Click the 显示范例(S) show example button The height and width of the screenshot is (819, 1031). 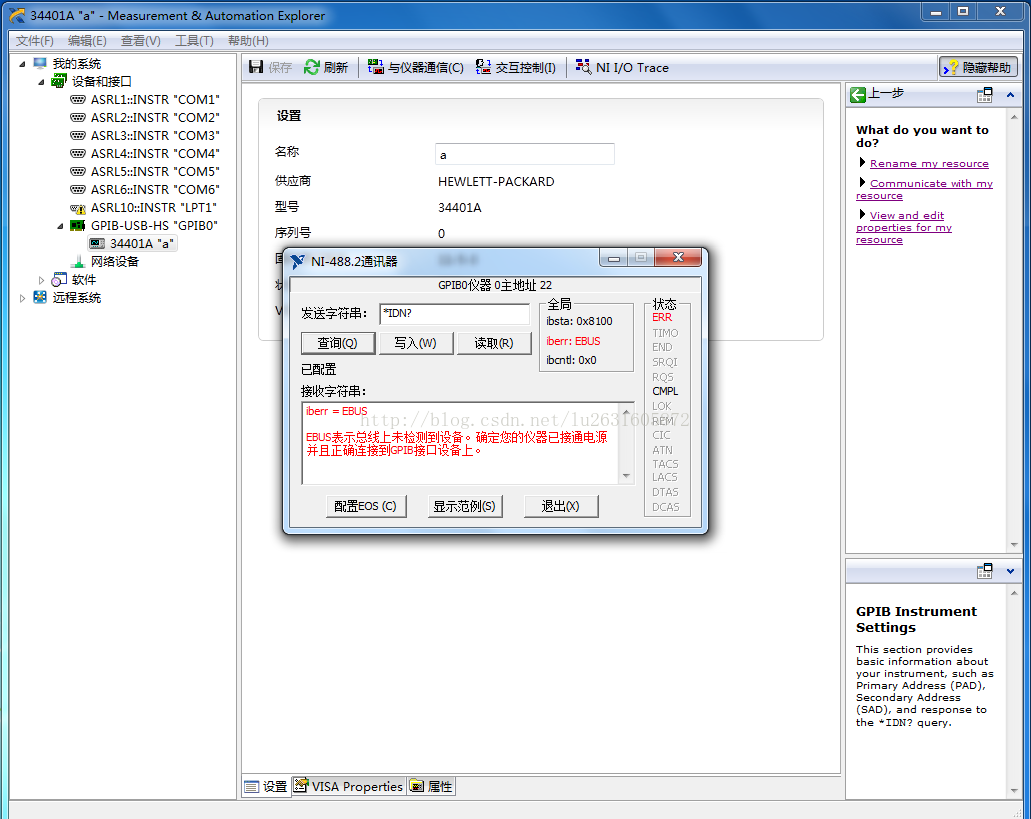(464, 506)
